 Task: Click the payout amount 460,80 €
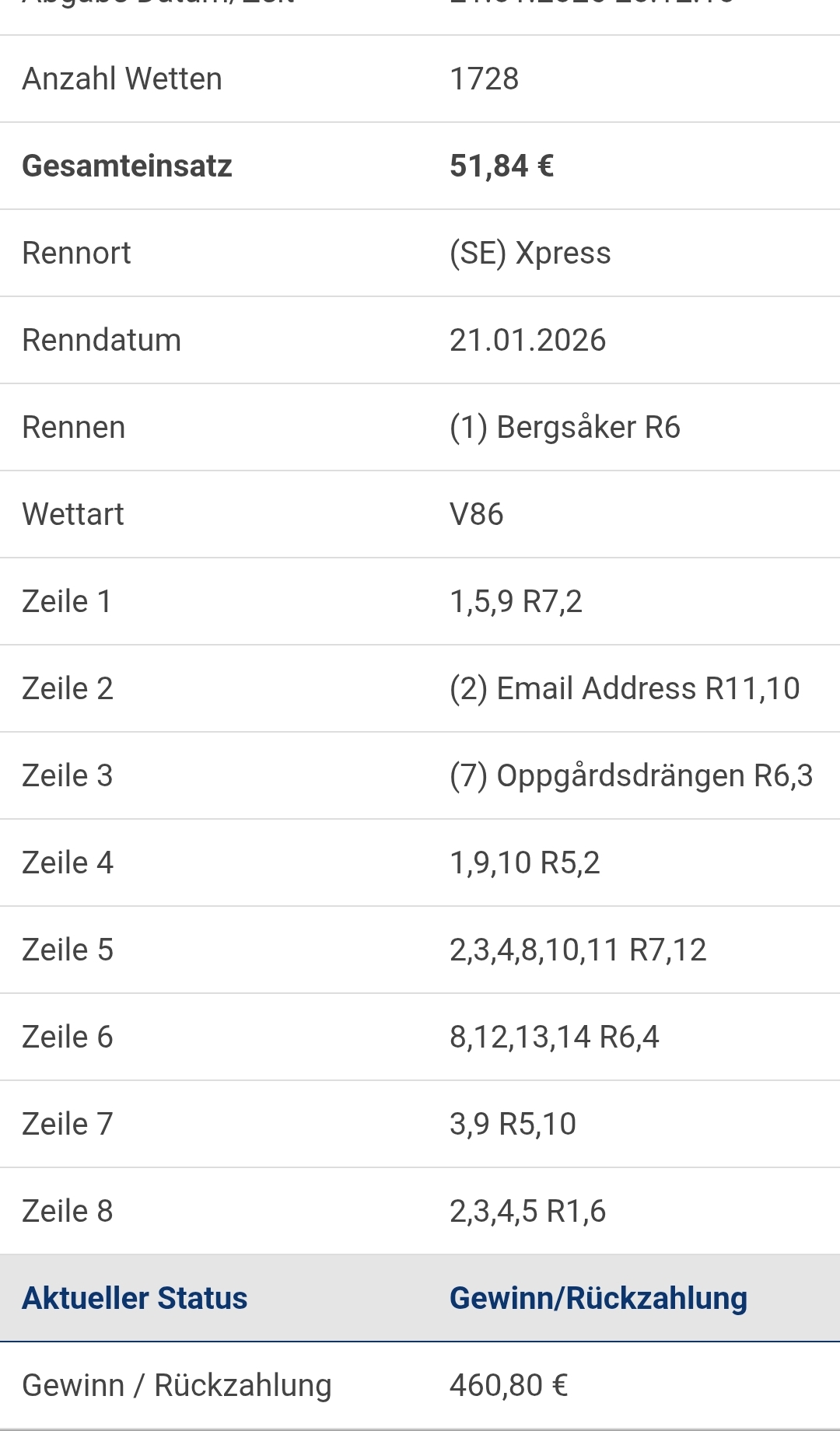pyautogui.click(x=509, y=1385)
